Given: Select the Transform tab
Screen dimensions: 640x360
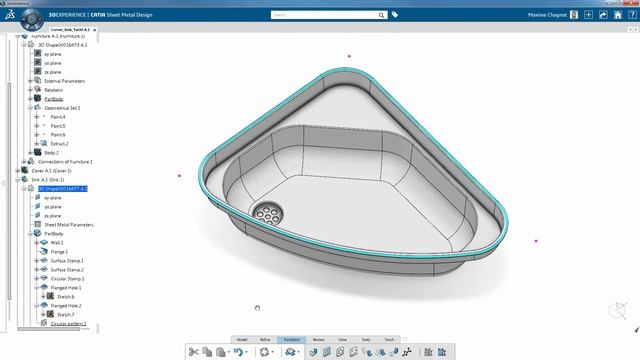Looking at the screenshot, I should pyautogui.click(x=291, y=340).
